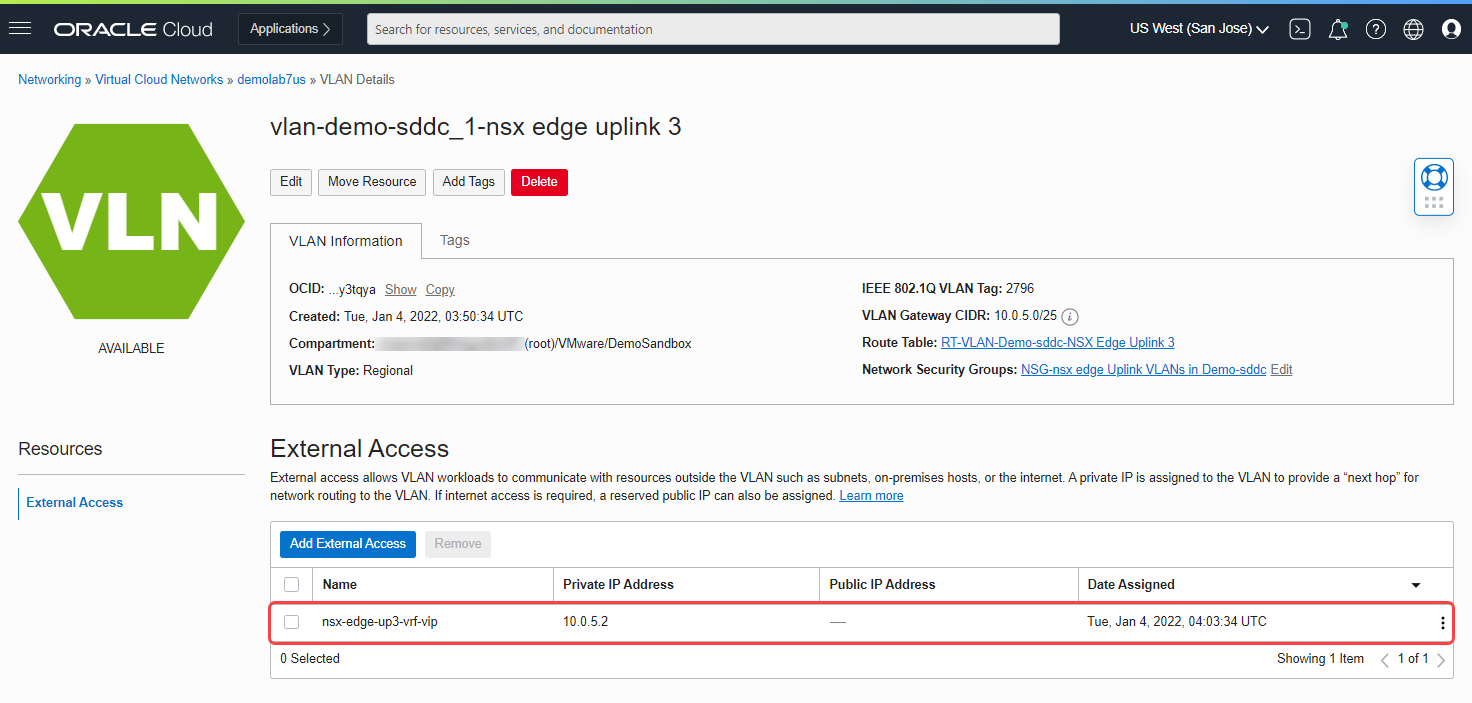
Task: Open the notifications bell
Action: (x=1337, y=29)
